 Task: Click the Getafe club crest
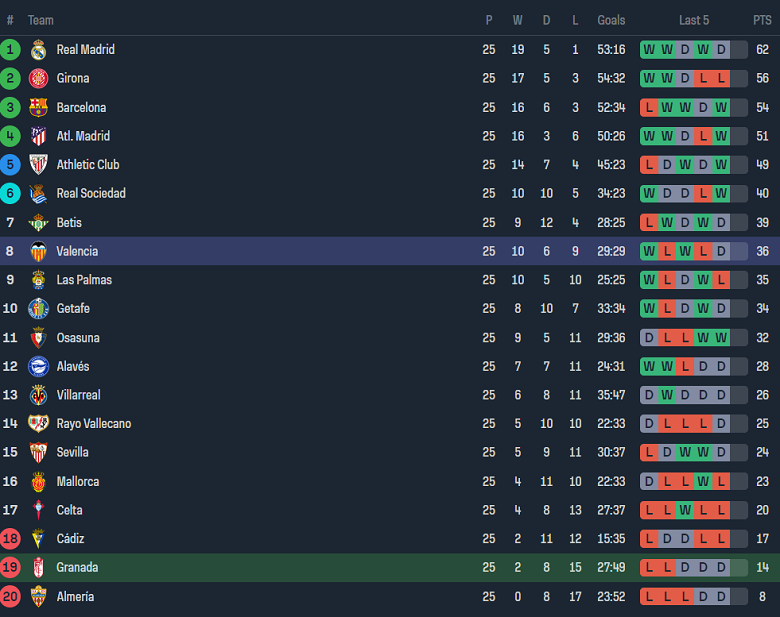[x=39, y=309]
